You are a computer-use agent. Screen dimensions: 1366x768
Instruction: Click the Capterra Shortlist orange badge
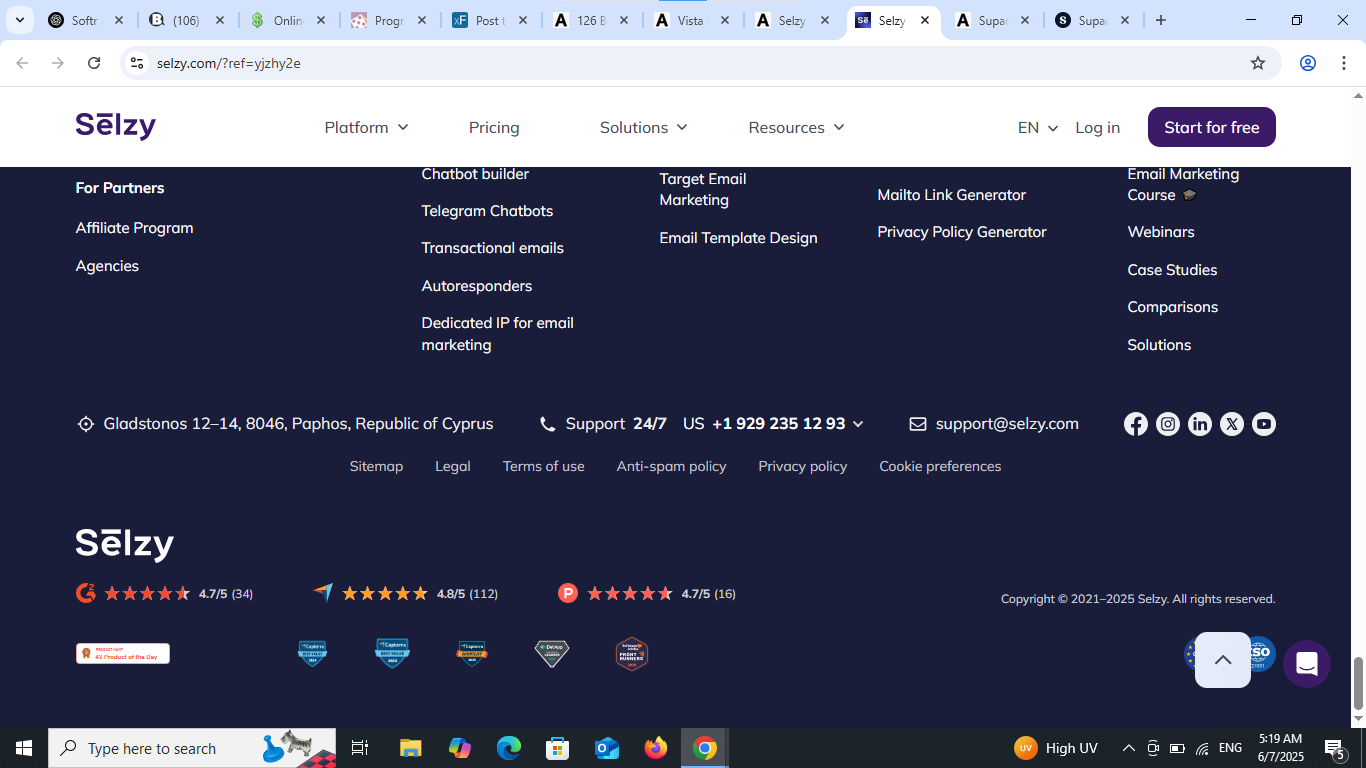tap(472, 654)
